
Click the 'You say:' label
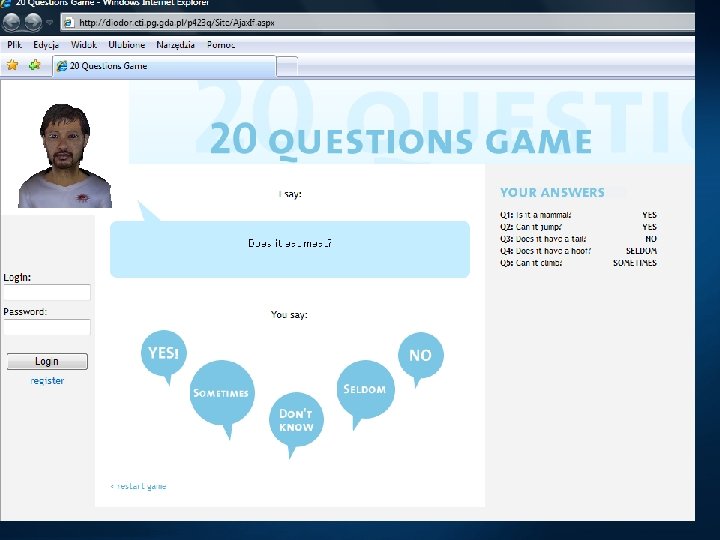289,315
